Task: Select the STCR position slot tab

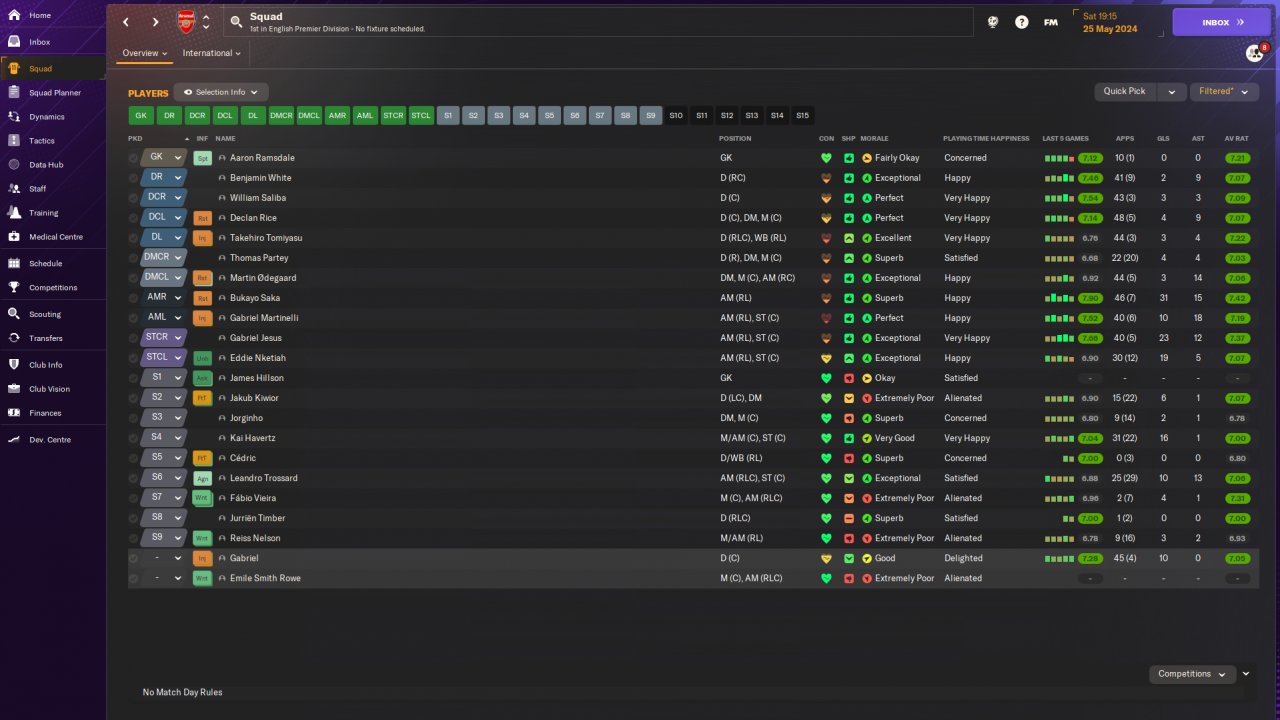Action: [393, 116]
